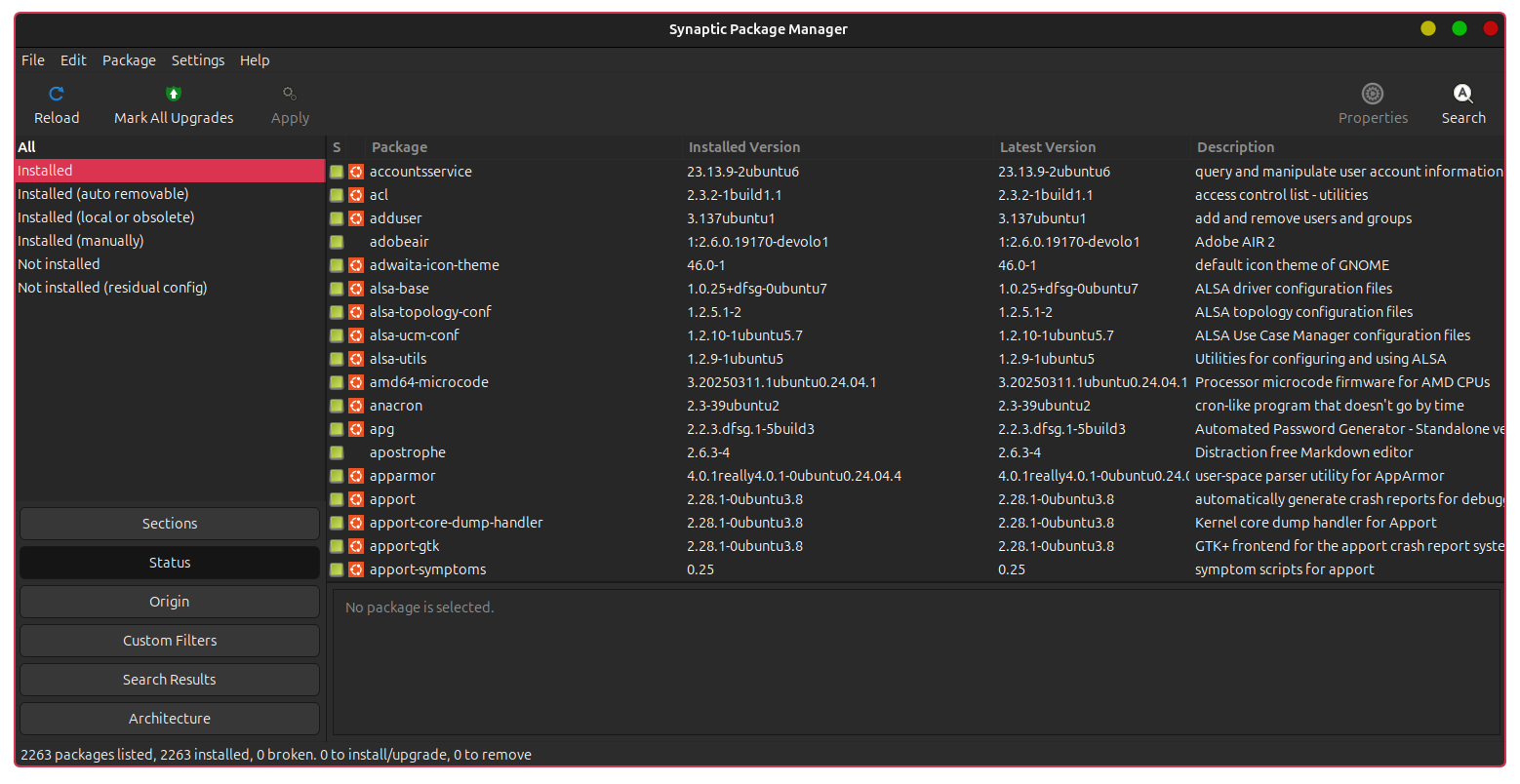Switch to the Sections filter button
Viewport: 1520px width, 784px height.
tap(170, 524)
